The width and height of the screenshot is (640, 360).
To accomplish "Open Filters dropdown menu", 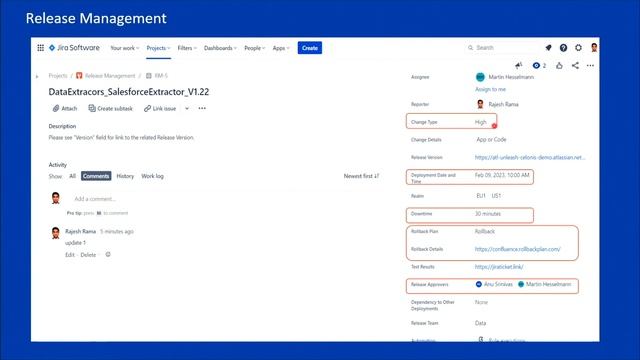I will click(x=187, y=48).
